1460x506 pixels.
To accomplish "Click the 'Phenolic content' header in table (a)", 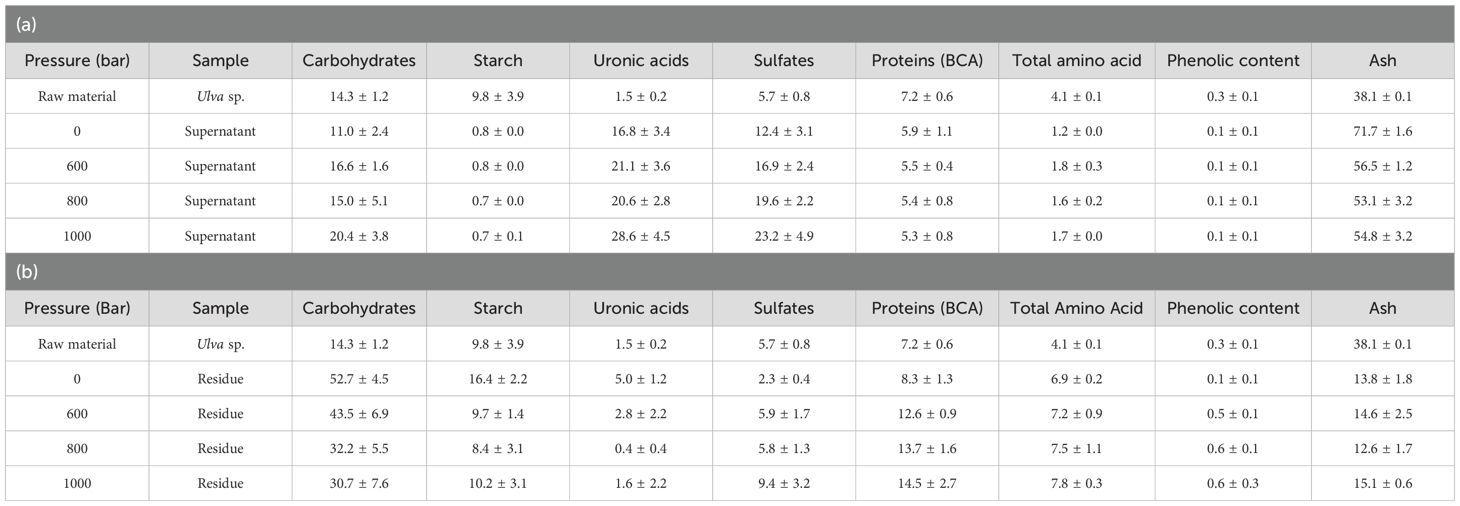I will click(x=1233, y=60).
